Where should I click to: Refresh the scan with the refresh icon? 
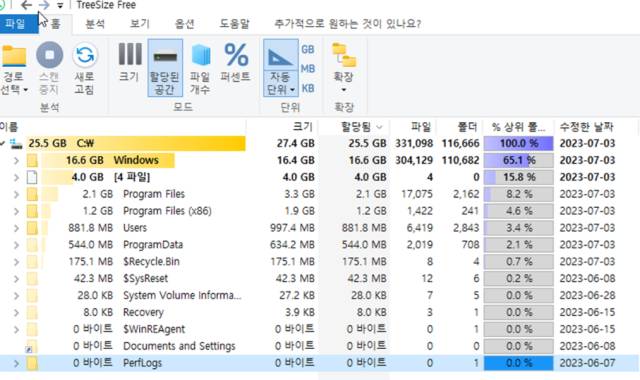(85, 55)
